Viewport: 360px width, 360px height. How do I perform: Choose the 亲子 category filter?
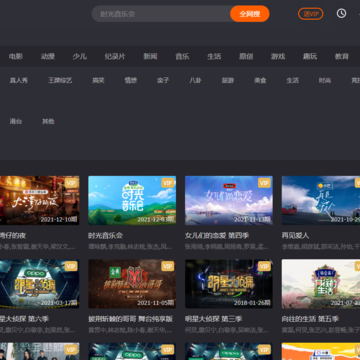pyautogui.click(x=163, y=80)
